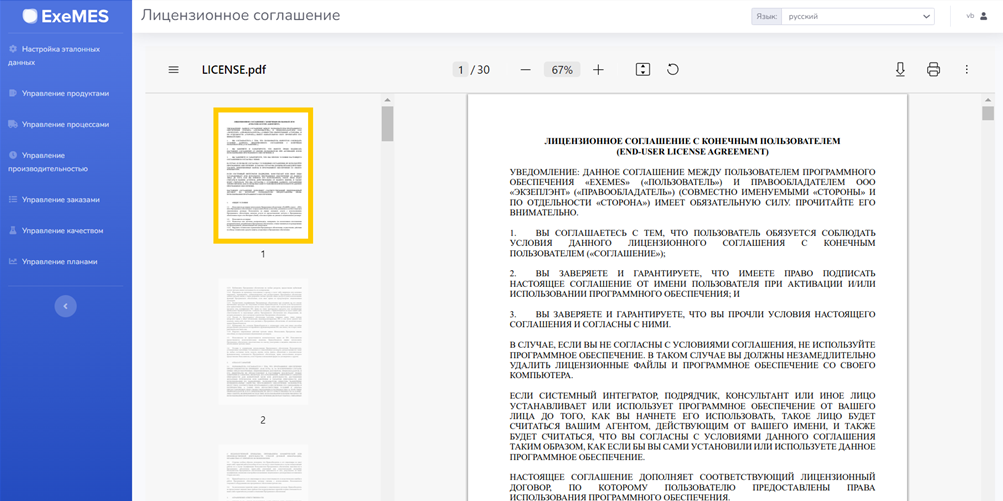Rotate the PDF document counterclockwise
The image size is (1003, 501).
(673, 70)
